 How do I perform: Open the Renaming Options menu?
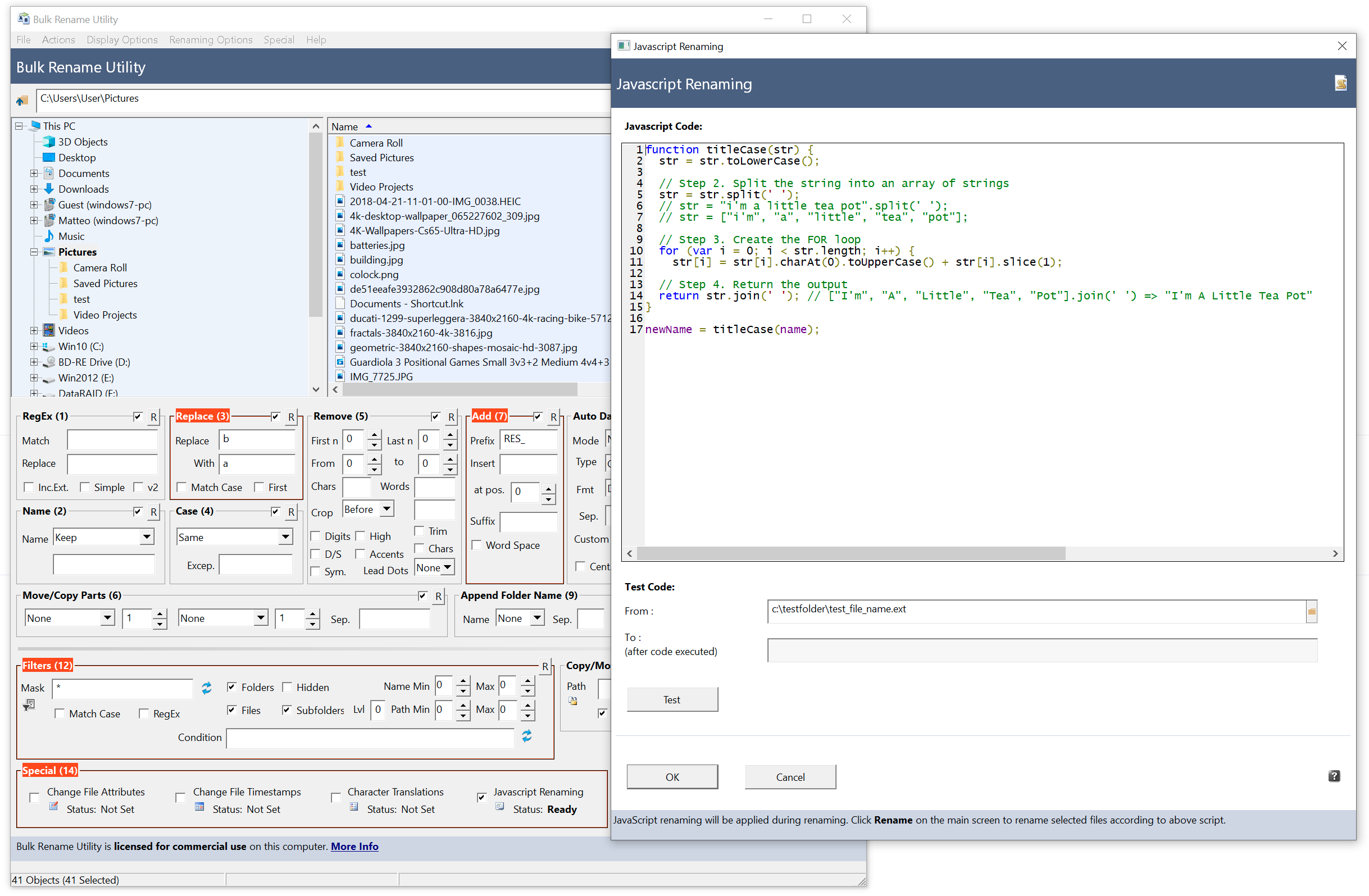[x=211, y=39]
